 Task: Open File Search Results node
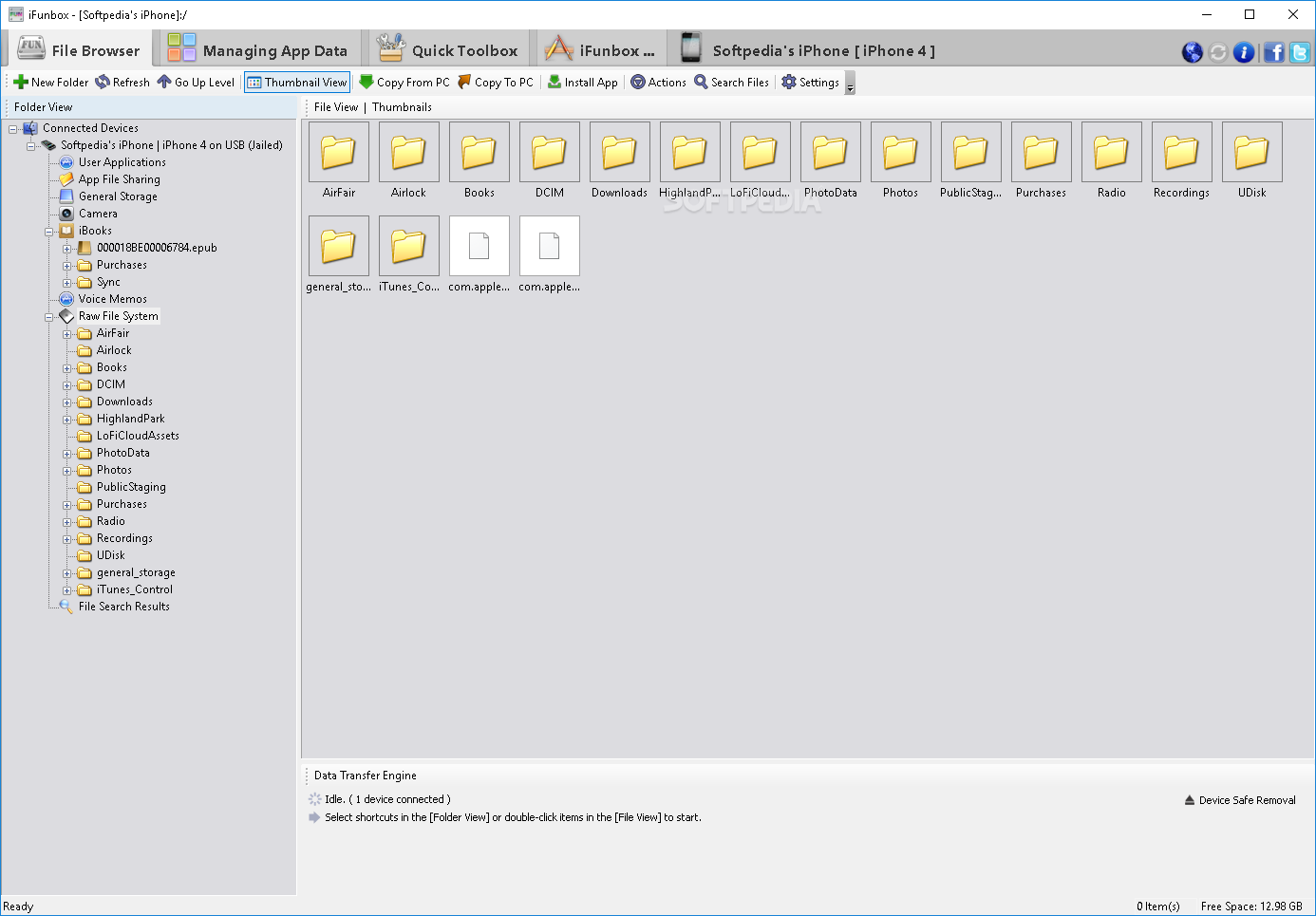(123, 607)
